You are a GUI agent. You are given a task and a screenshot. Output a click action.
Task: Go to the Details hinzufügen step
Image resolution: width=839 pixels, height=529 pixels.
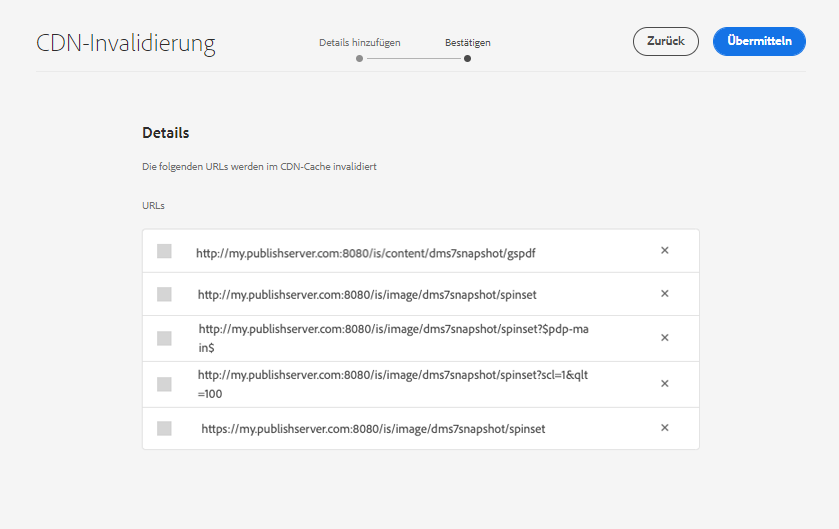click(360, 43)
